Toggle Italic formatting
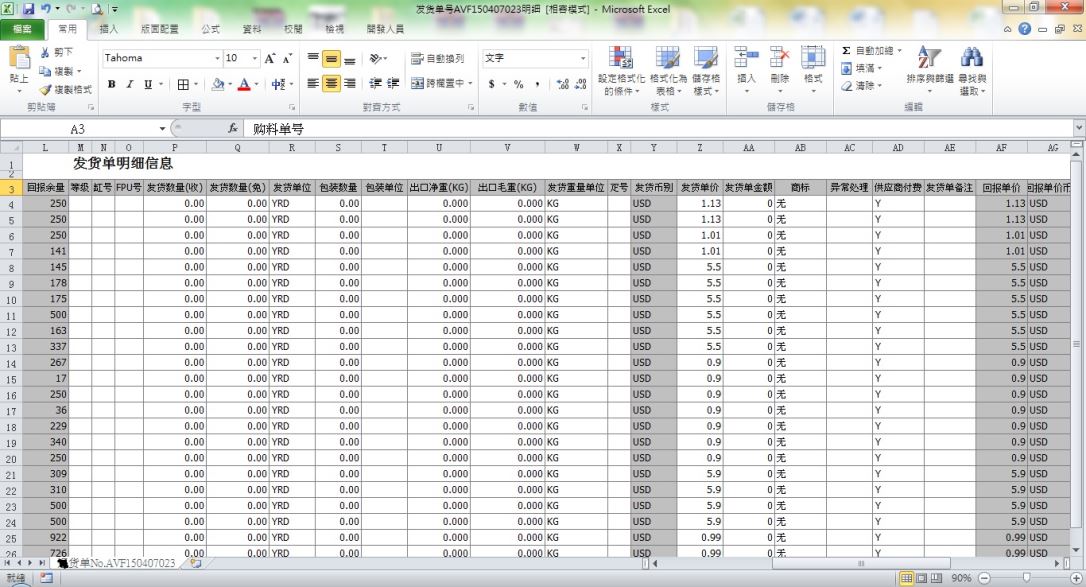This screenshot has width=1086, height=587. [x=130, y=84]
